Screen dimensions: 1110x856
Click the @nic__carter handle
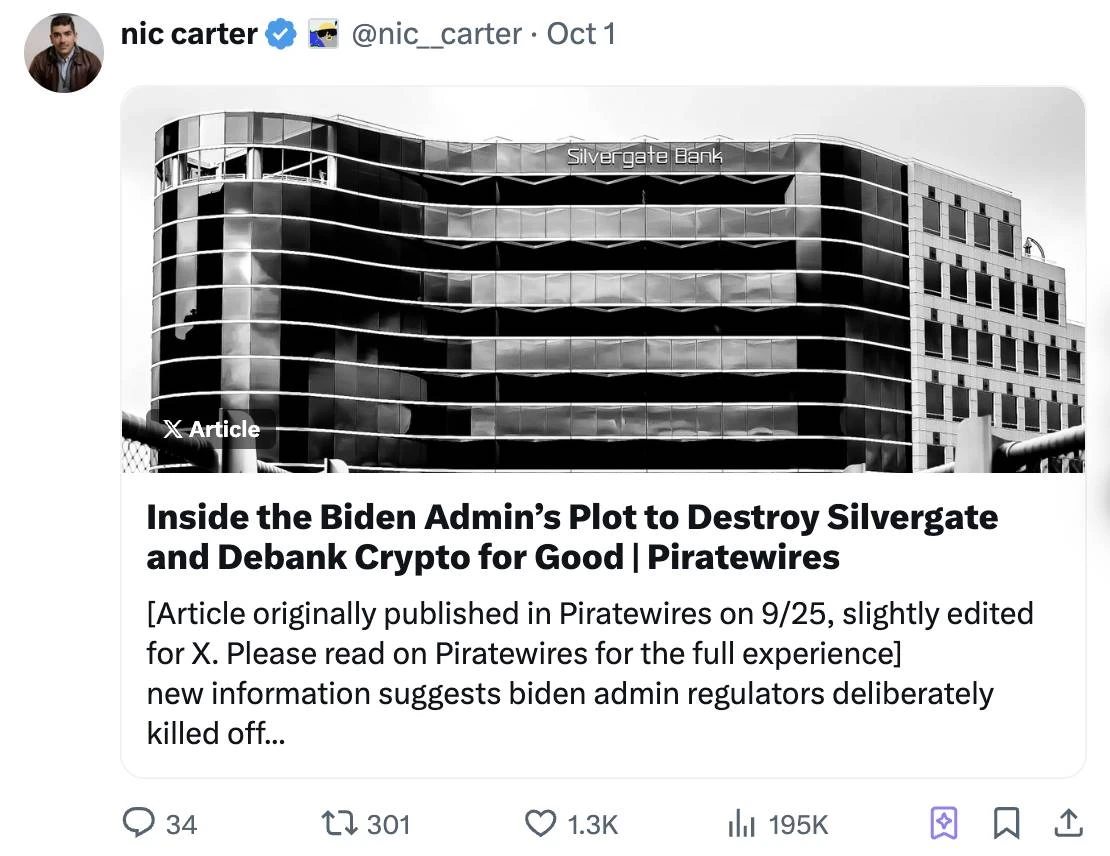(x=436, y=34)
